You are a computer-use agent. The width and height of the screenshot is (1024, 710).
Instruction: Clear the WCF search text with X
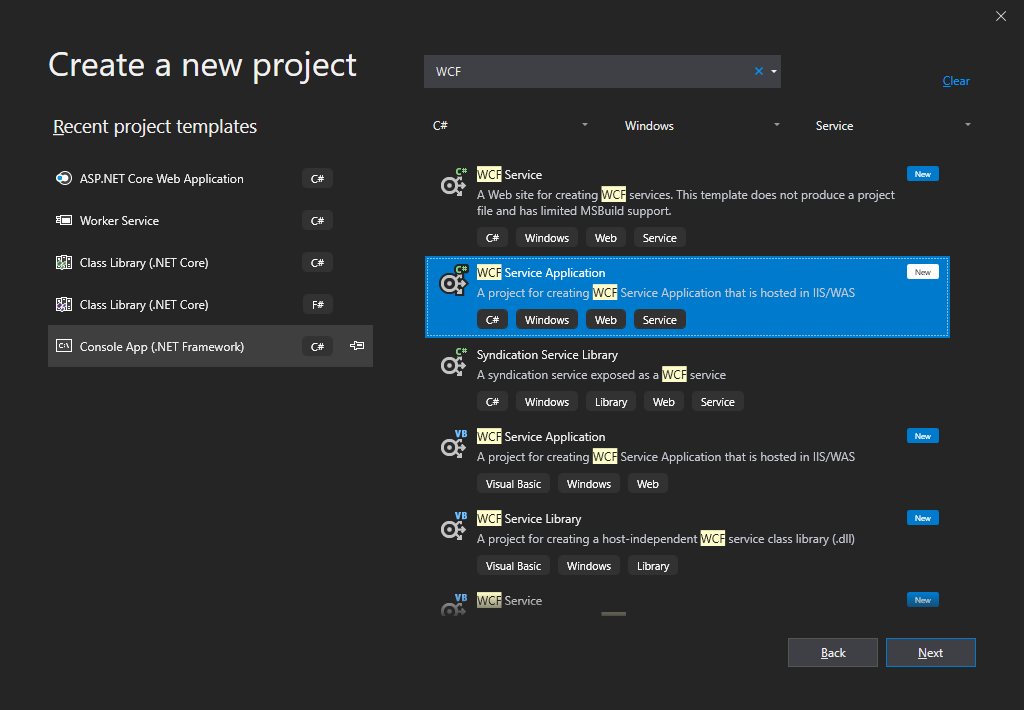pos(758,71)
